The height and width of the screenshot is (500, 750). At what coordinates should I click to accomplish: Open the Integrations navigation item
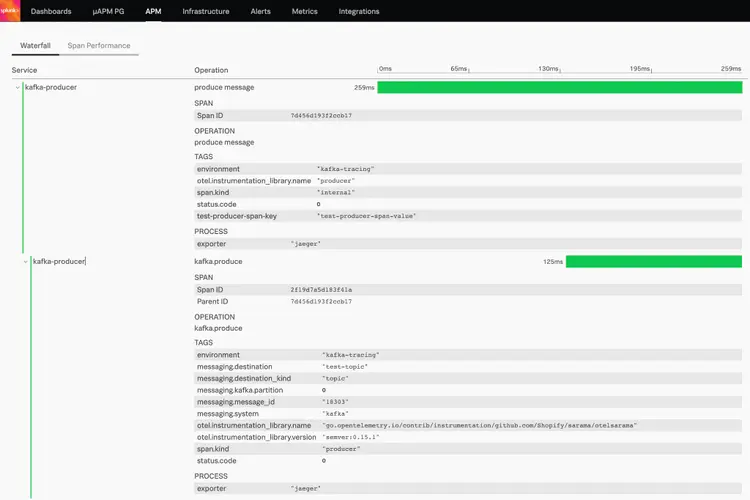(x=359, y=12)
